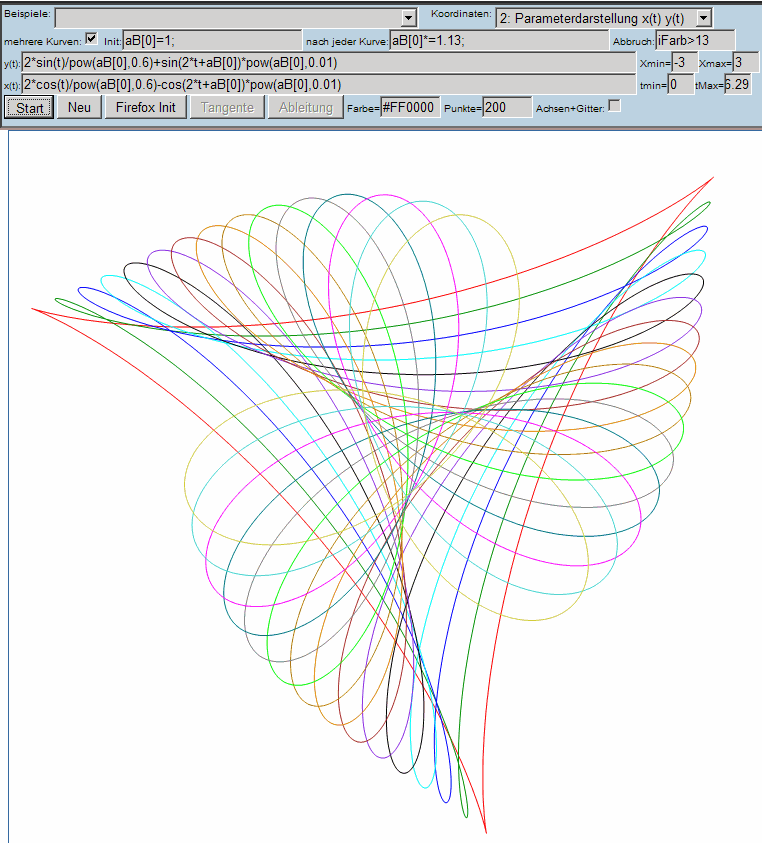Click the Neu button

(x=79, y=107)
